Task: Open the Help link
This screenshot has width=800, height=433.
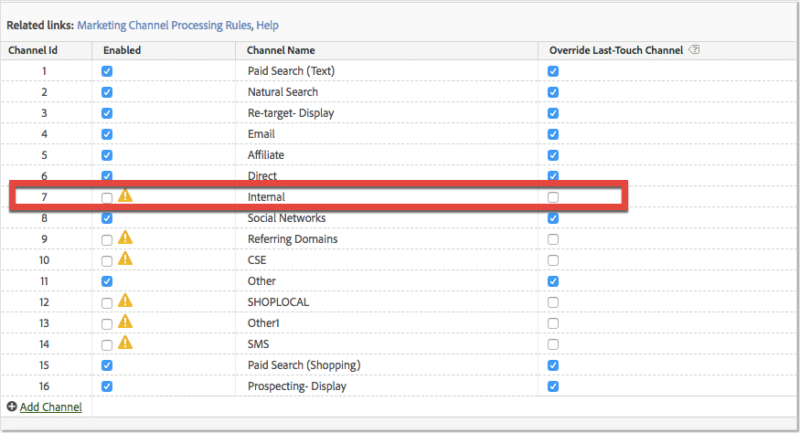Action: click(267, 25)
